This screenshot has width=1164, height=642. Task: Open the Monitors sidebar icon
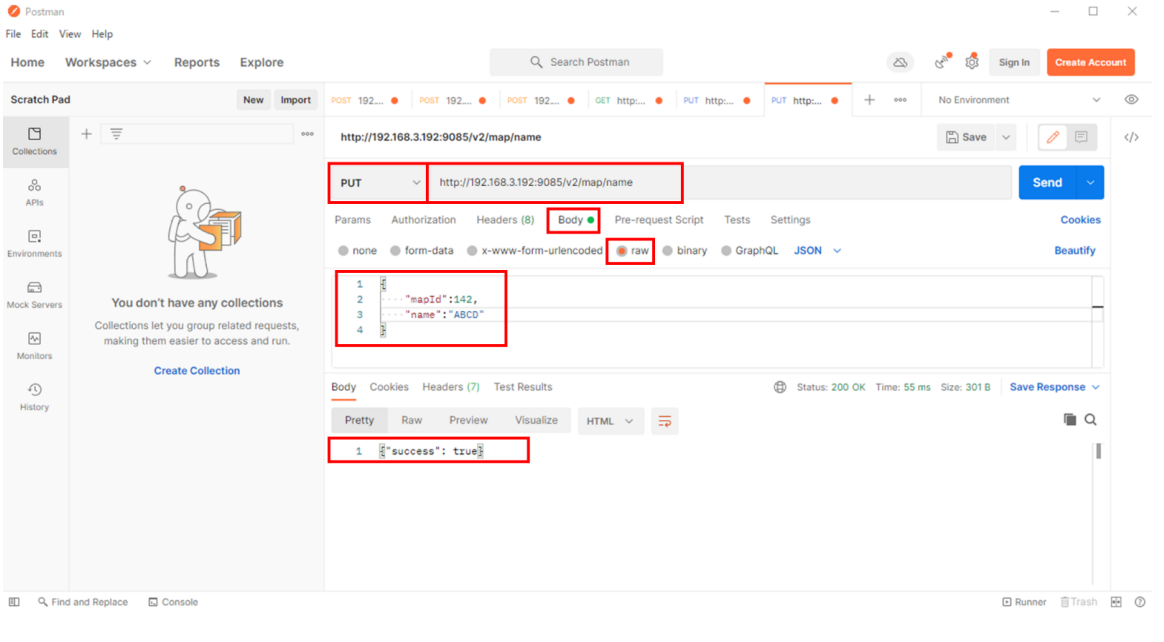34,345
